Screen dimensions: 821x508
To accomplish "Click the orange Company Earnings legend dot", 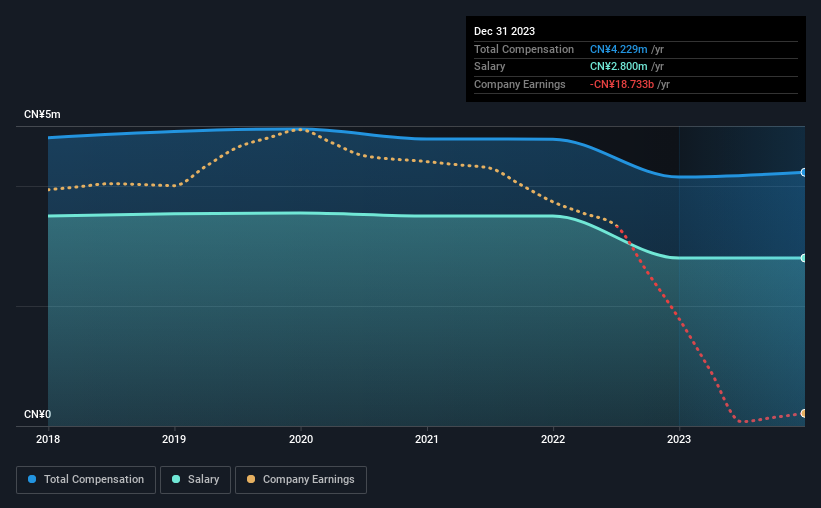I will coord(251,479).
